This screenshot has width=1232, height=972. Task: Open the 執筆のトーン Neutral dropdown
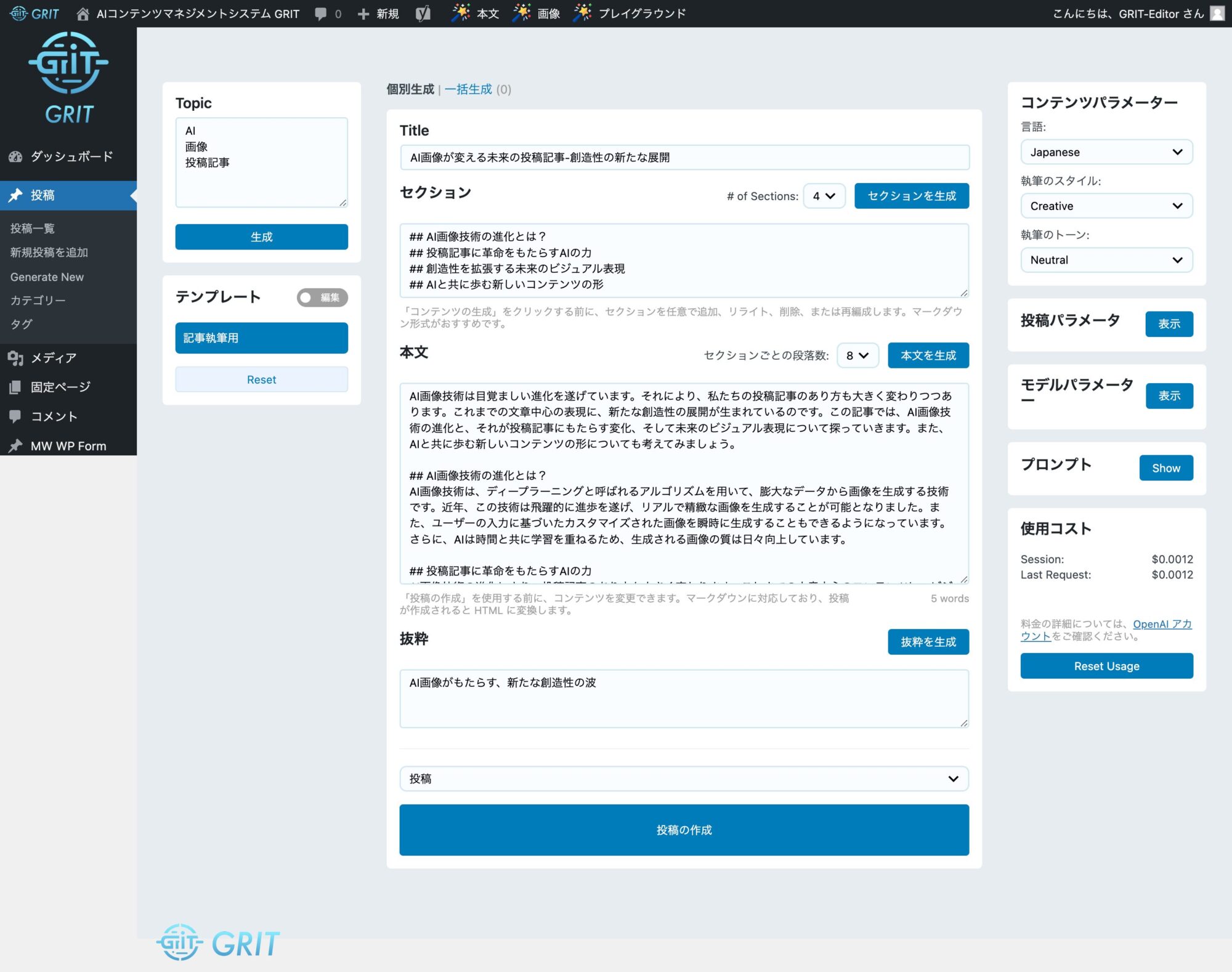[1106, 260]
